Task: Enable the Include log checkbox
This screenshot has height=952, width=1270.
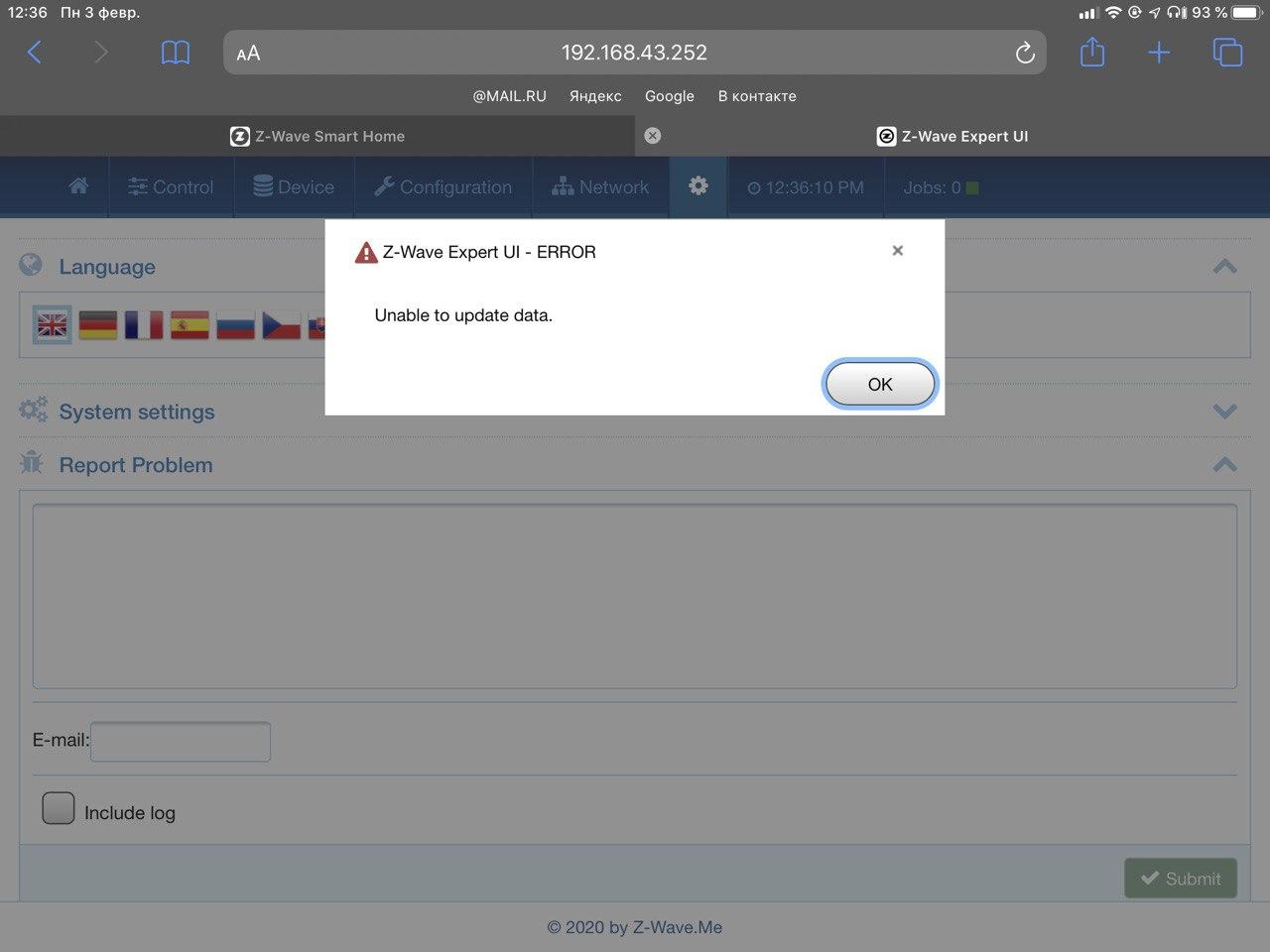Action: (59, 808)
